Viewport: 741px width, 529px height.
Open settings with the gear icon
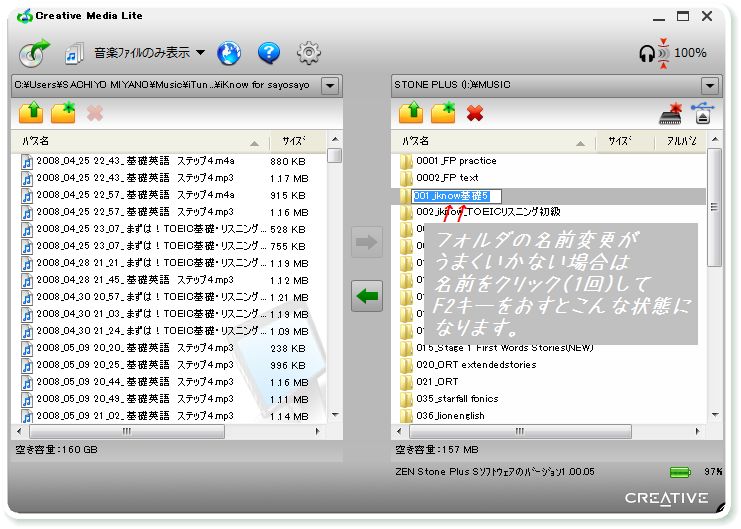pos(309,53)
